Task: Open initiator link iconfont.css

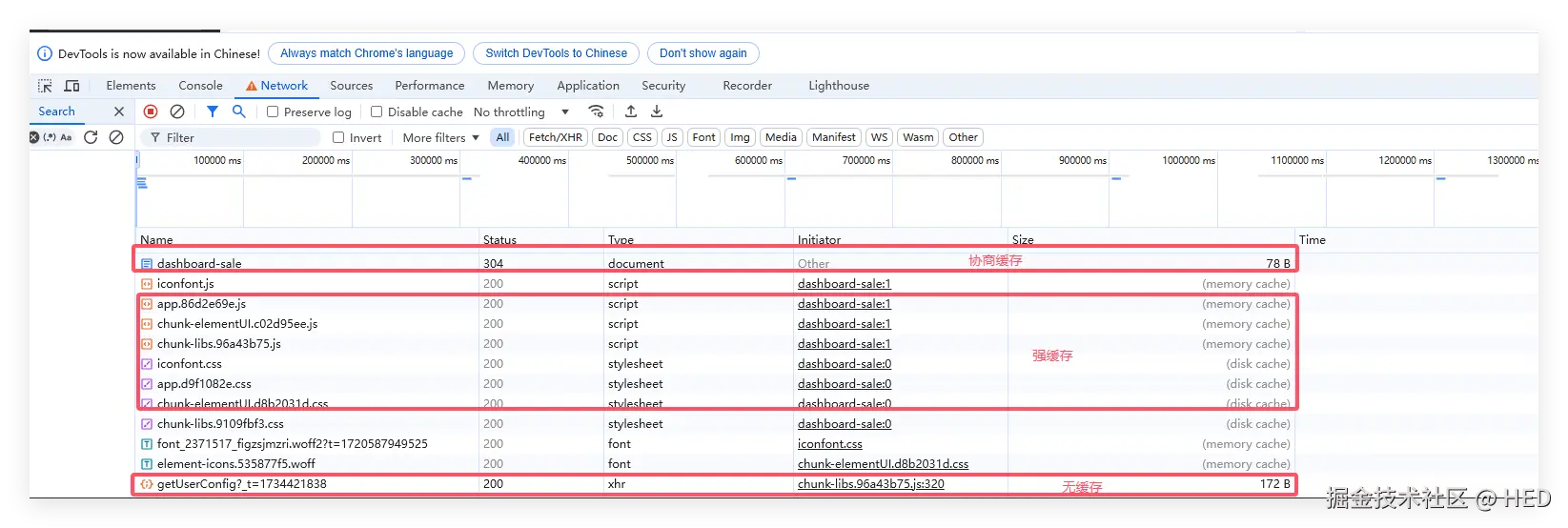Action: point(830,444)
